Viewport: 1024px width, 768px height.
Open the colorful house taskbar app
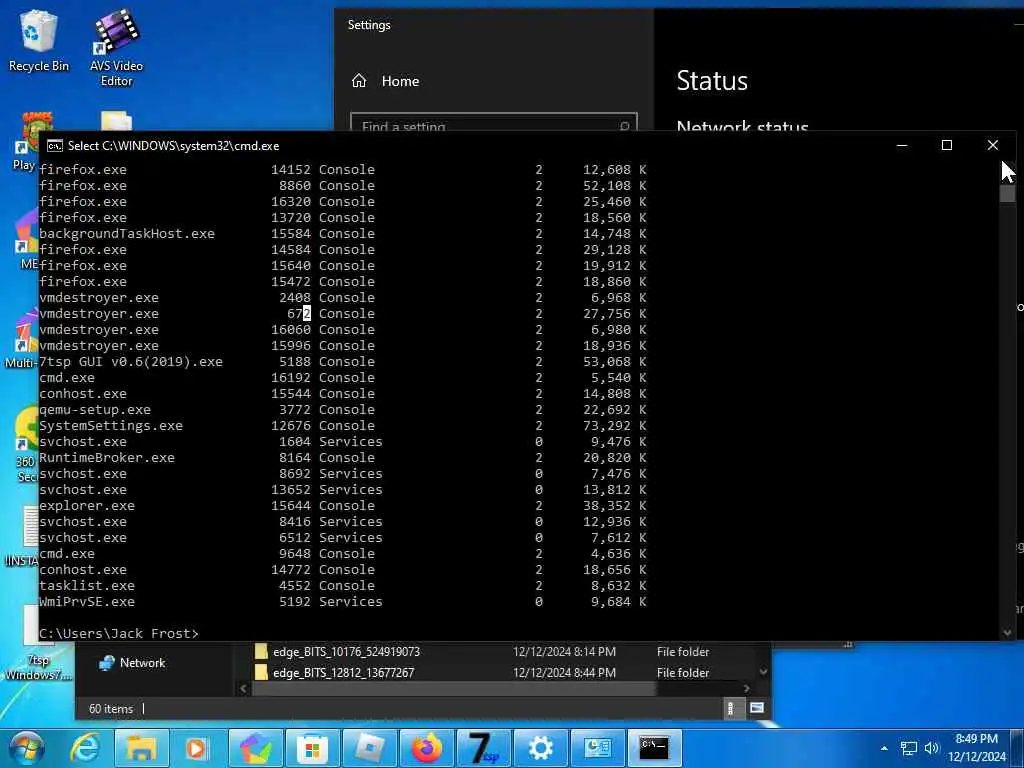tap(255, 748)
